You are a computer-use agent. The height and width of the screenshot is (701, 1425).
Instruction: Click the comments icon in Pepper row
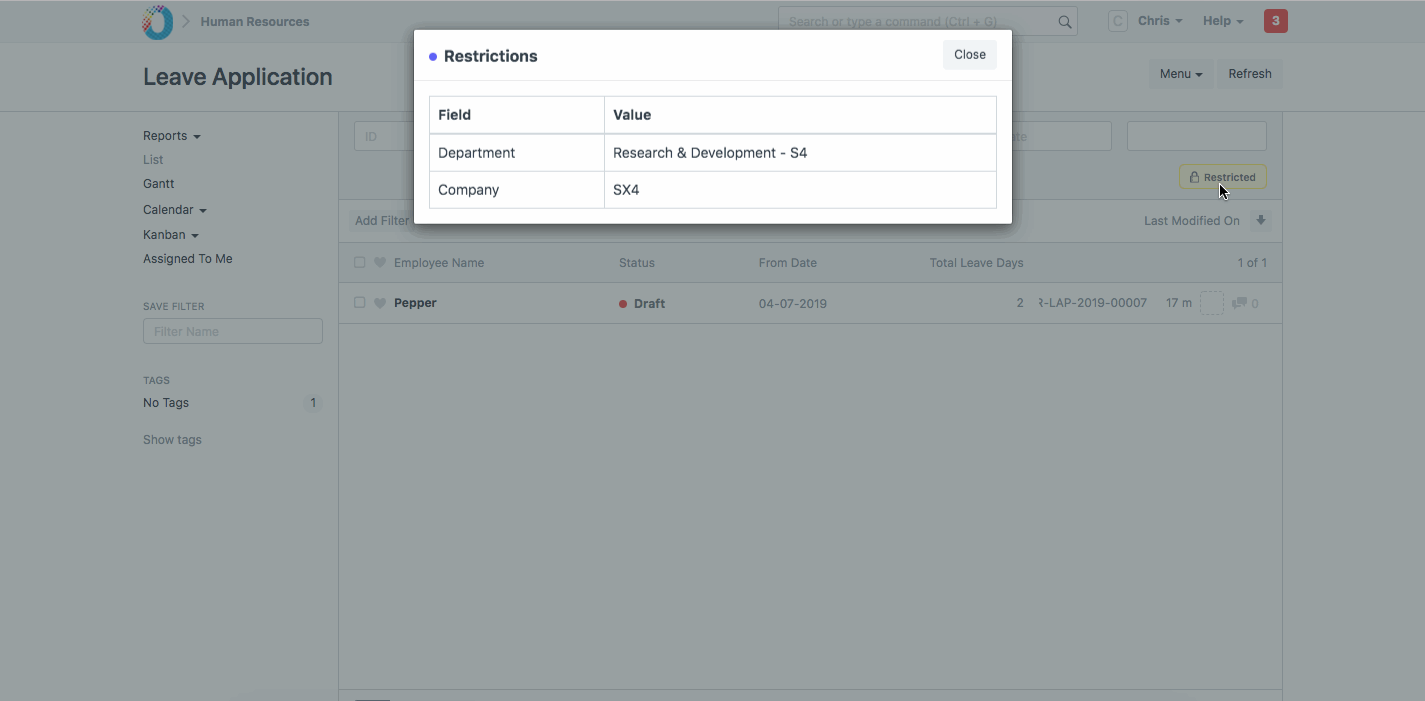(x=1239, y=303)
